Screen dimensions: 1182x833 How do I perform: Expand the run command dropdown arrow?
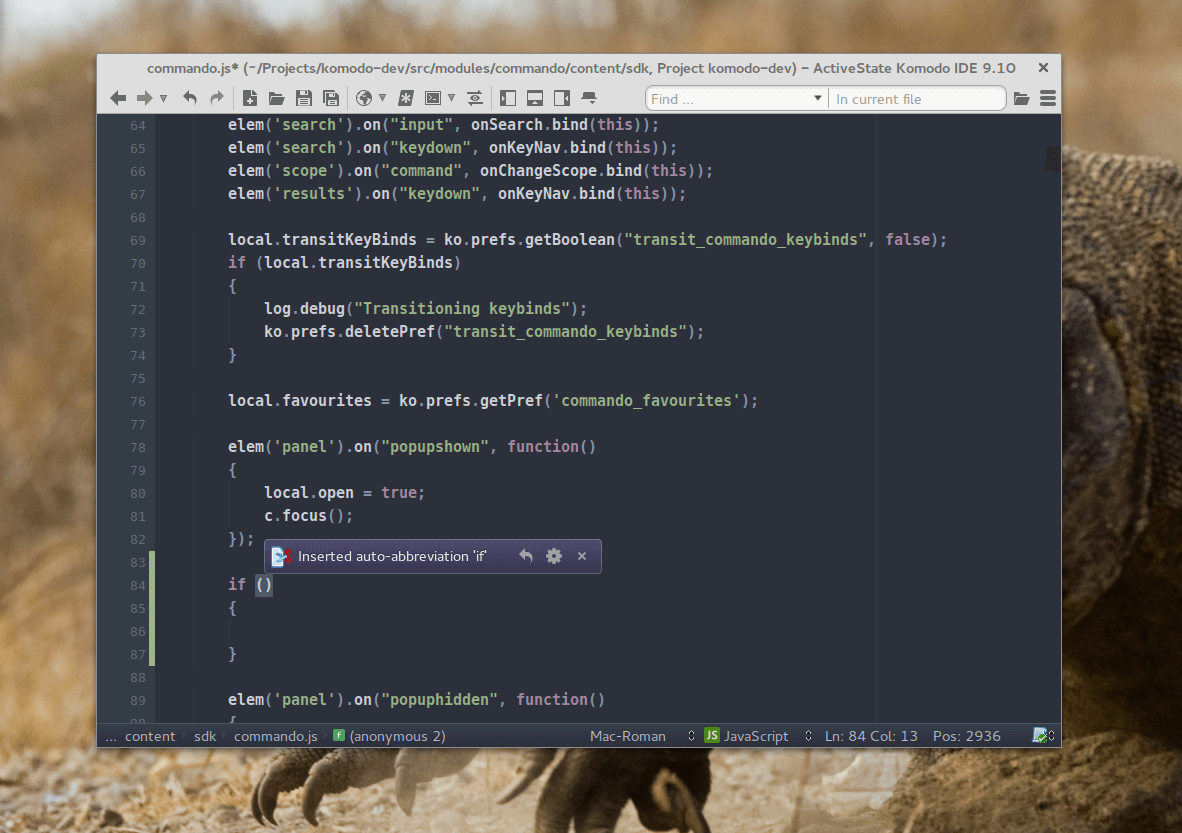pos(452,98)
